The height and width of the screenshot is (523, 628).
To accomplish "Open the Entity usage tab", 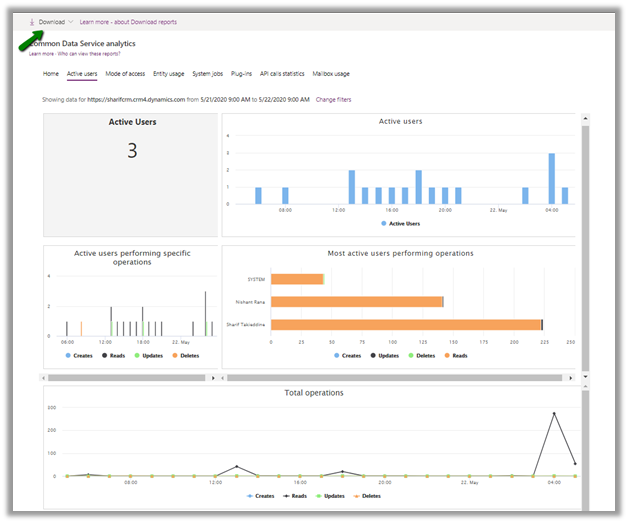I will 168,74.
